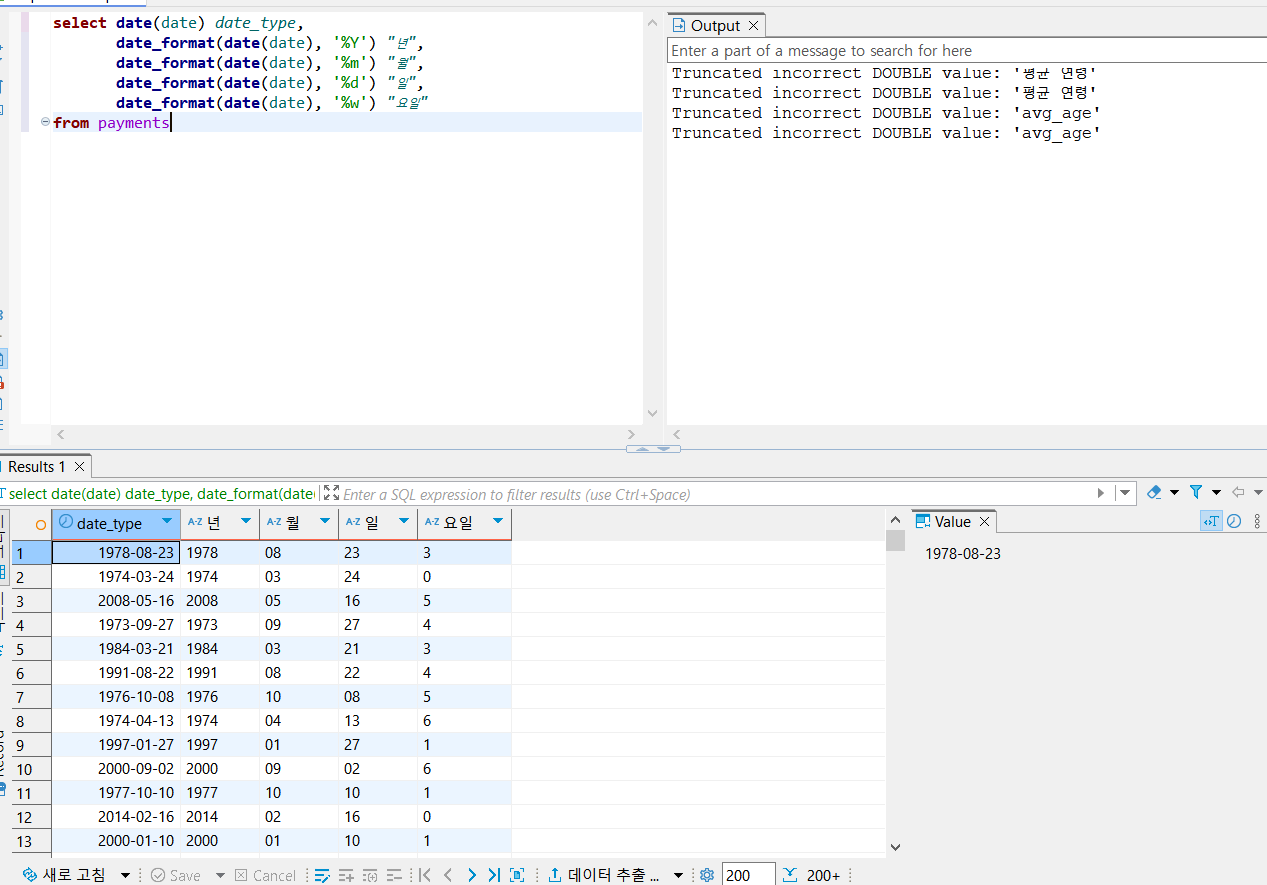
Task: Click the record mode toggle icon
Action: coord(517,875)
